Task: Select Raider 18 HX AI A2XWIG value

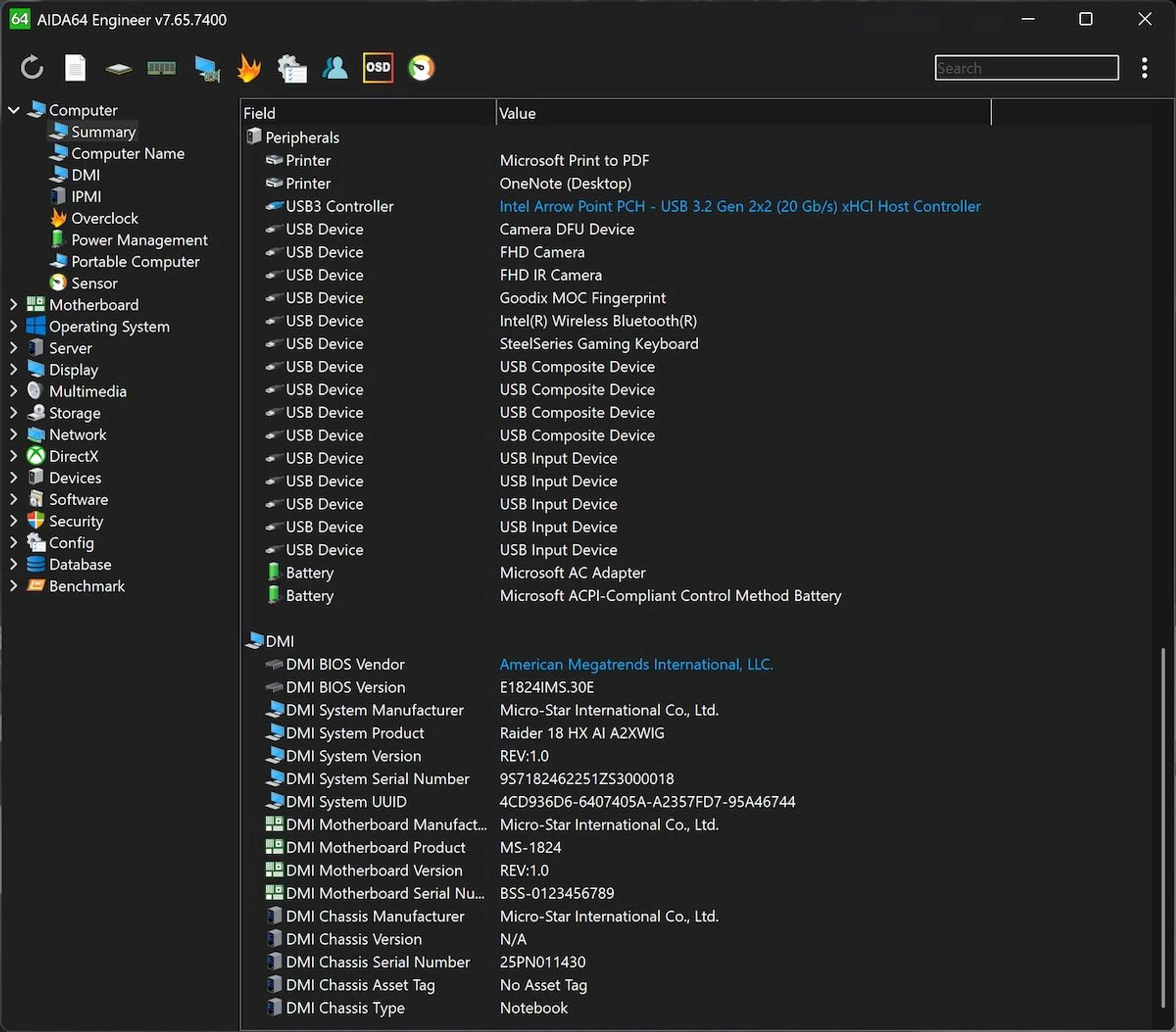Action: (582, 733)
